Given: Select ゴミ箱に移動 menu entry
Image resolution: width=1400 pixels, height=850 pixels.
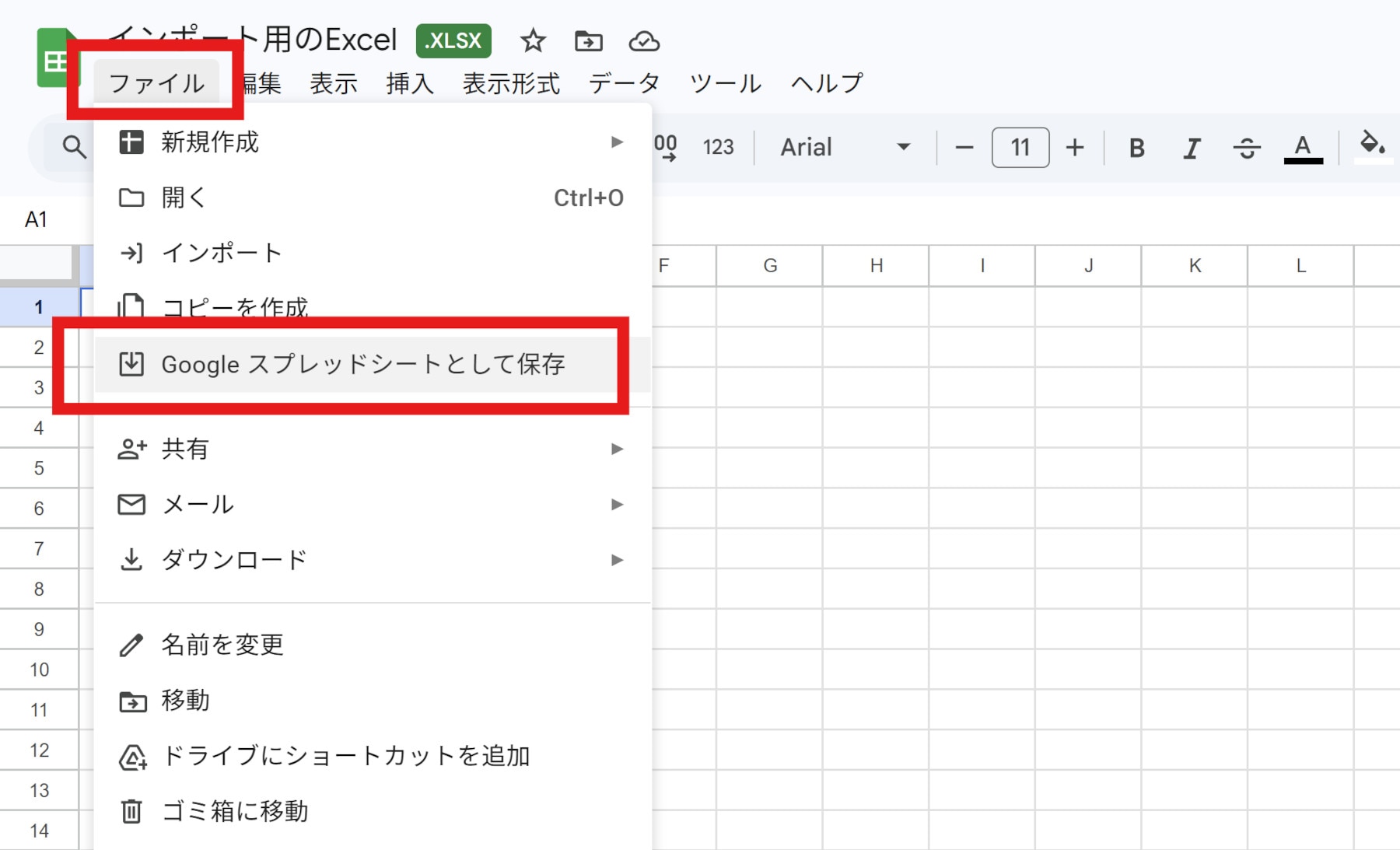Looking at the screenshot, I should click(x=235, y=811).
